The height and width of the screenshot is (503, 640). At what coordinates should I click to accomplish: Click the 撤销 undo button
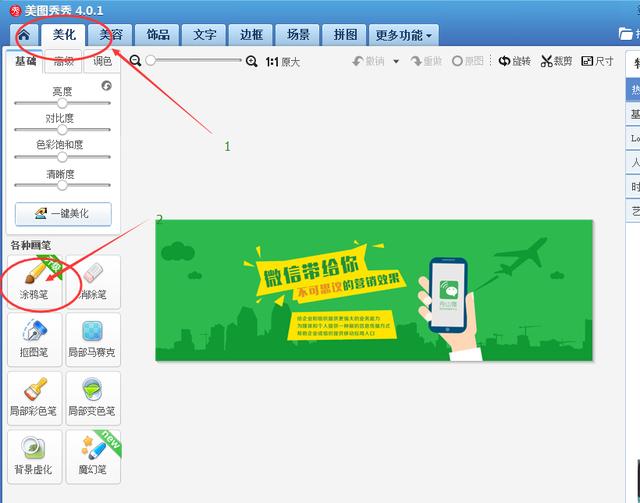(368, 61)
